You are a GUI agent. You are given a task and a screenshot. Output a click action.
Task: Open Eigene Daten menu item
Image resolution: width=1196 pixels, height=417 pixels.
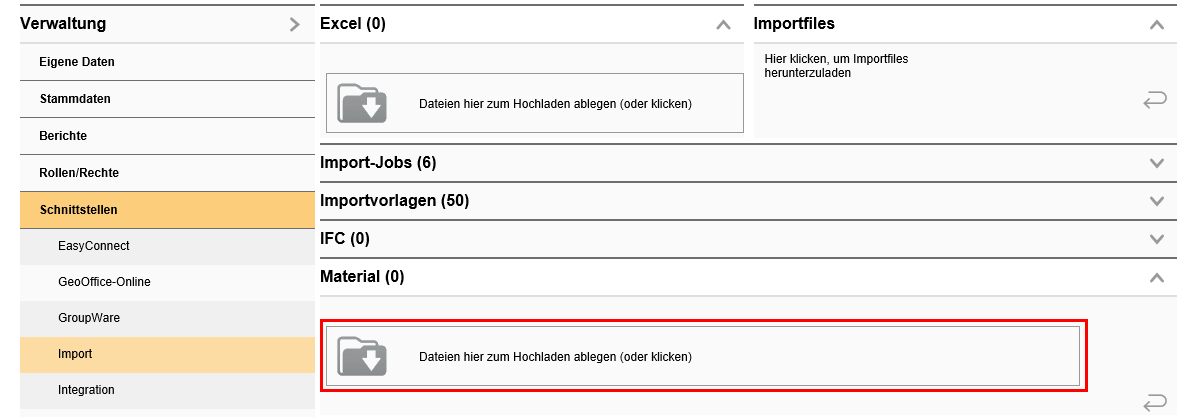(x=77, y=62)
